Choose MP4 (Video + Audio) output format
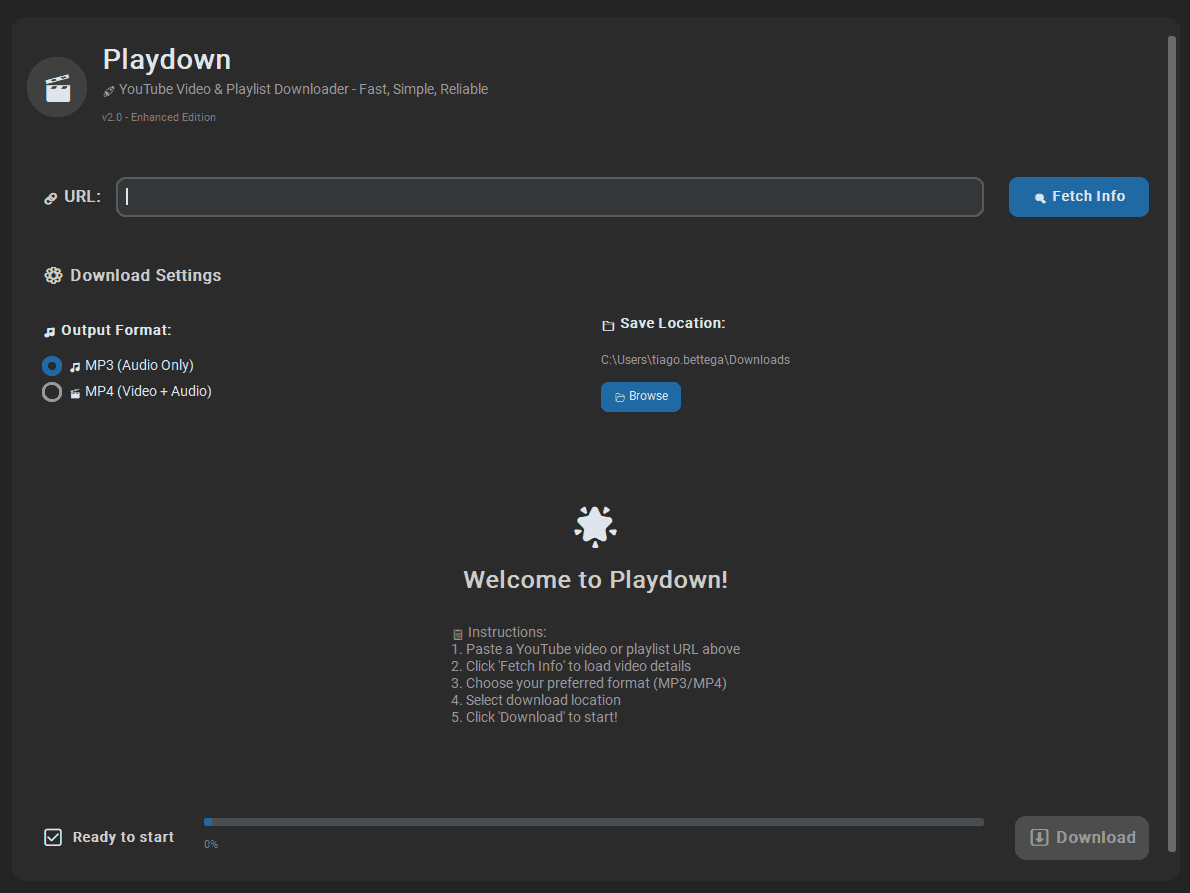 point(52,392)
